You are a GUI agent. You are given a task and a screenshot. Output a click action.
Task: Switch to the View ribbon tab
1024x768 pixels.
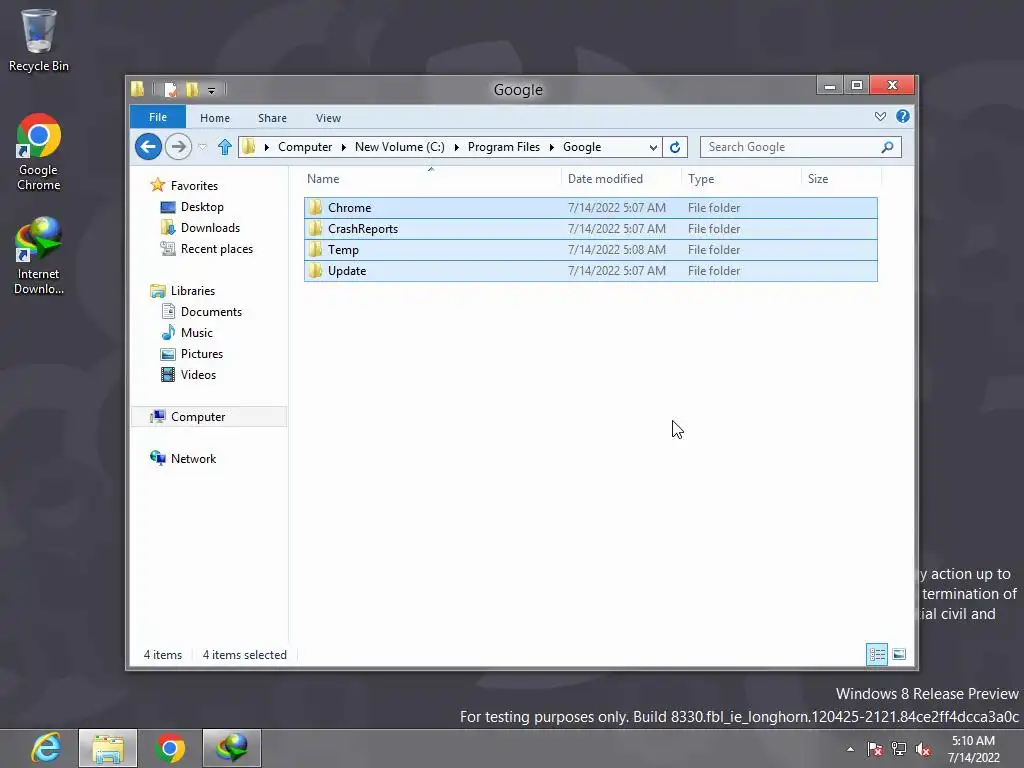point(328,118)
